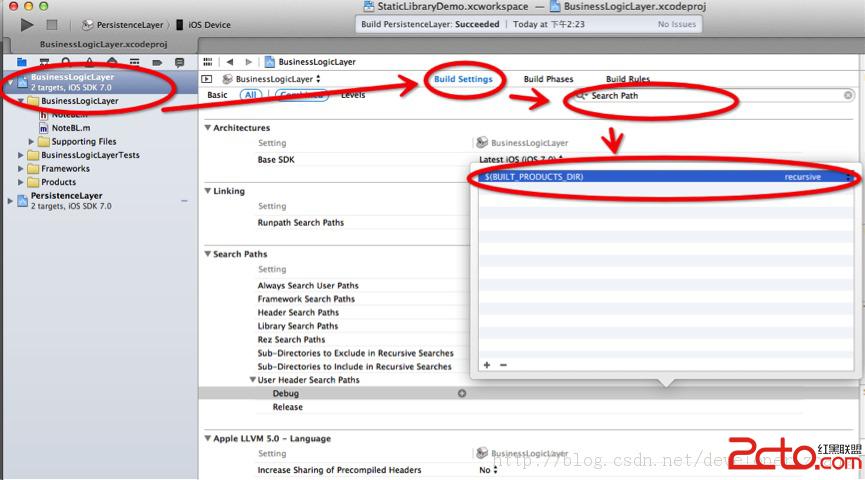Select the BusinessLogicLayer.xcodeproj window tab
The height and width of the screenshot is (480, 865).
coord(103,44)
